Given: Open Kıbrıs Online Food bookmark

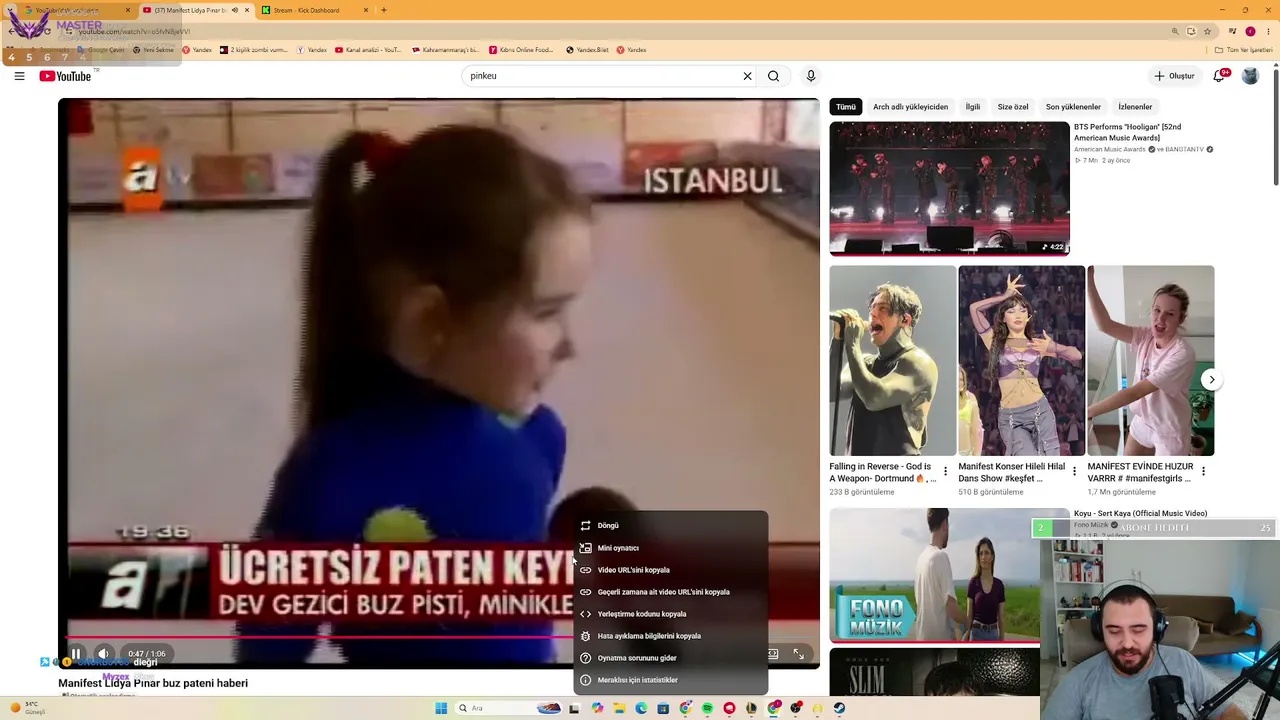Looking at the screenshot, I should point(521,50).
